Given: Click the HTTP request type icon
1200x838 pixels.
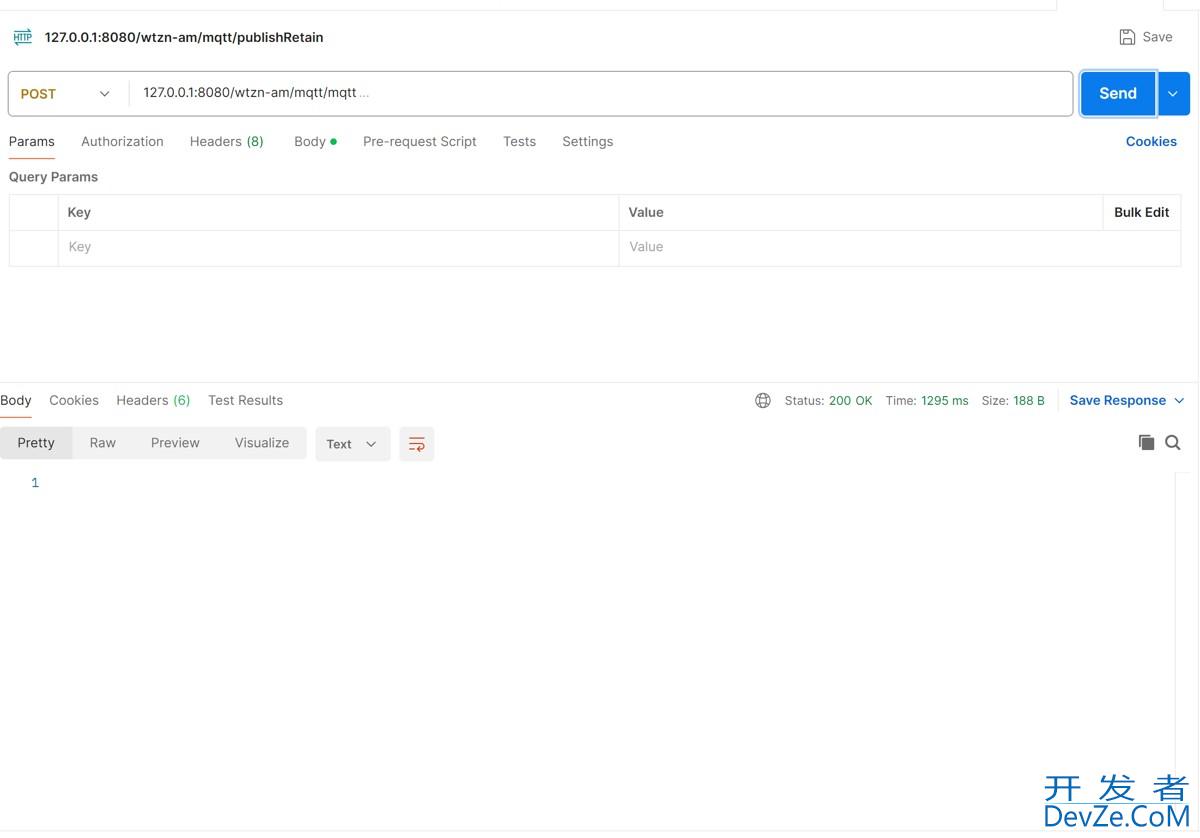Looking at the screenshot, I should [22, 37].
